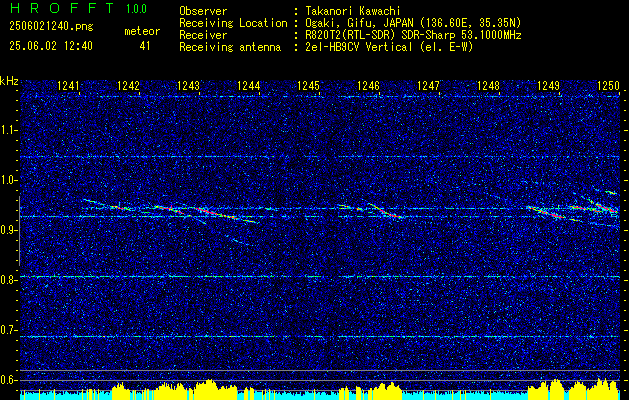The height and width of the screenshot is (400, 629).
Task: Click the 1.0 kHz frequency label
Action: 9,180
